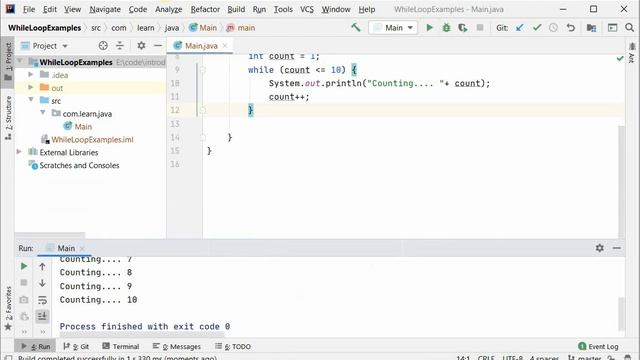The width and height of the screenshot is (640, 360).
Task: Expand the .idea folder
Action: 31,75
